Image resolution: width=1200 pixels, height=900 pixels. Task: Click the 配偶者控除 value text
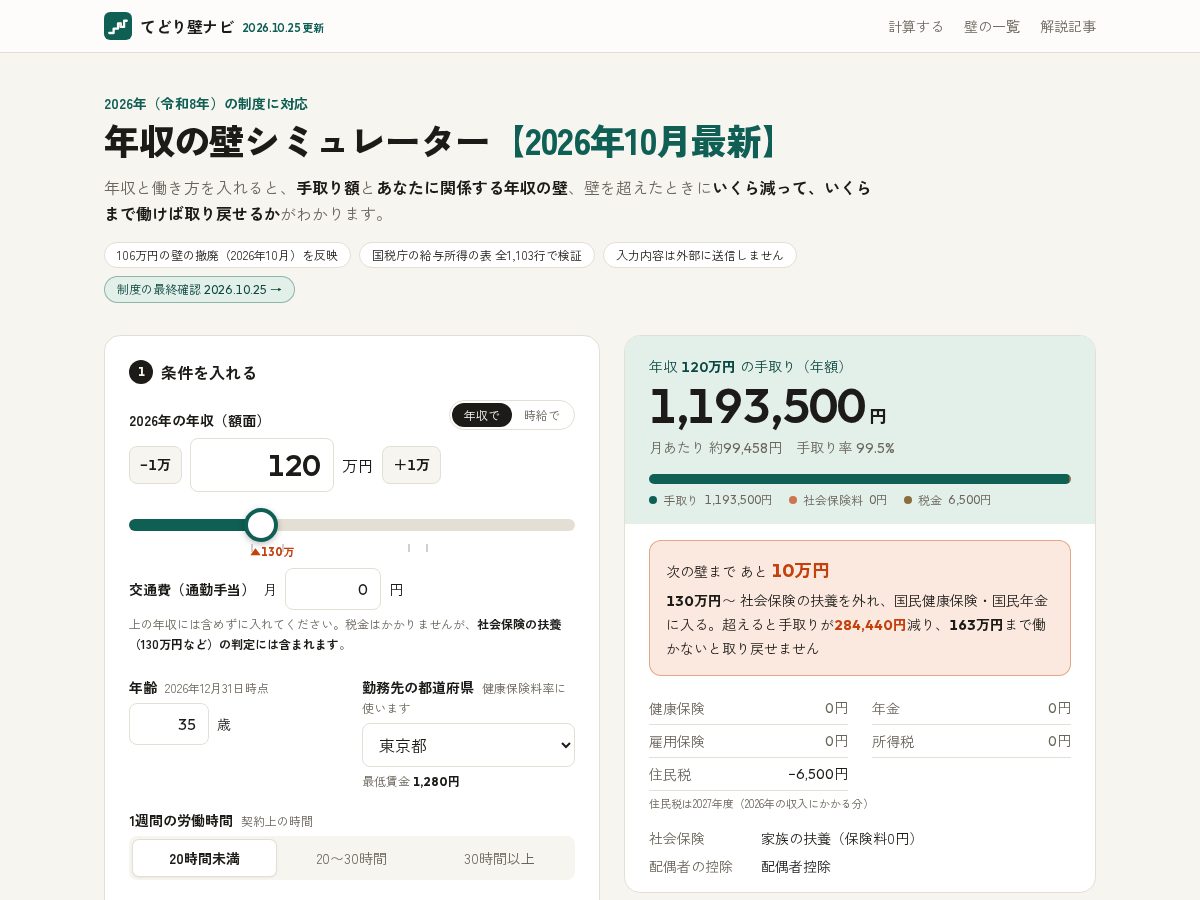(796, 866)
